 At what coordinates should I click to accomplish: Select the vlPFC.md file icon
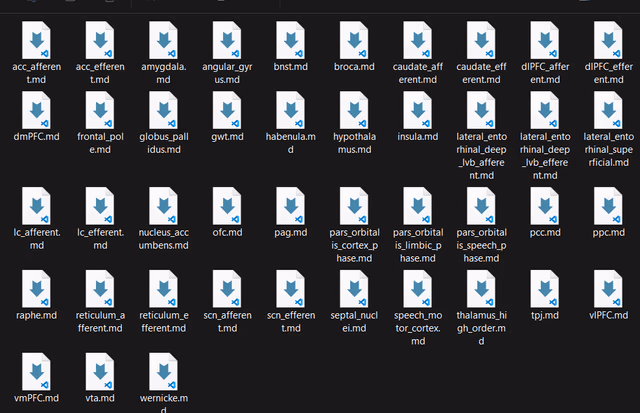pyautogui.click(x=609, y=289)
